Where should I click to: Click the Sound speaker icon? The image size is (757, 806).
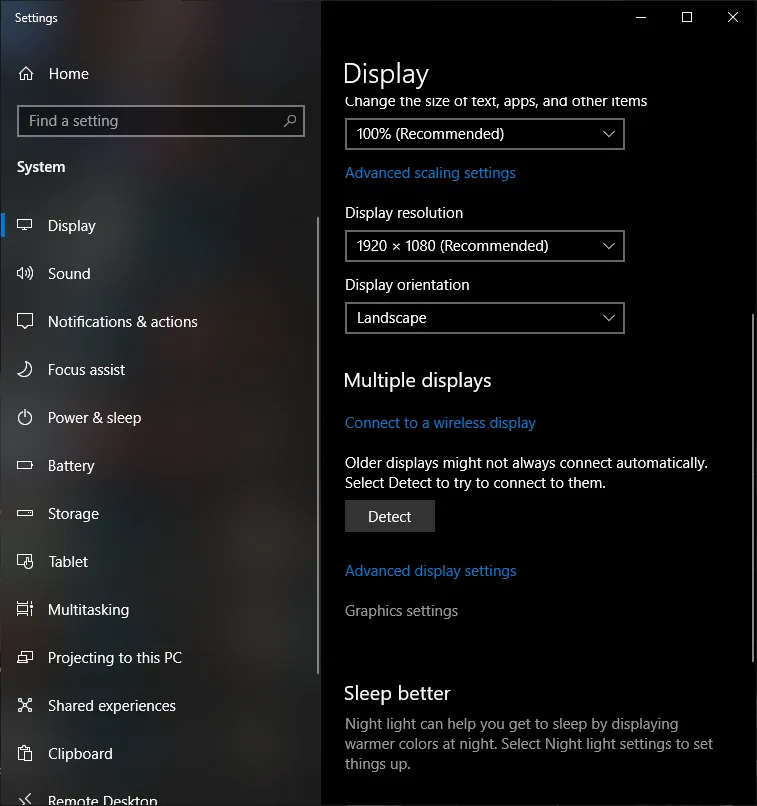pyautogui.click(x=25, y=273)
